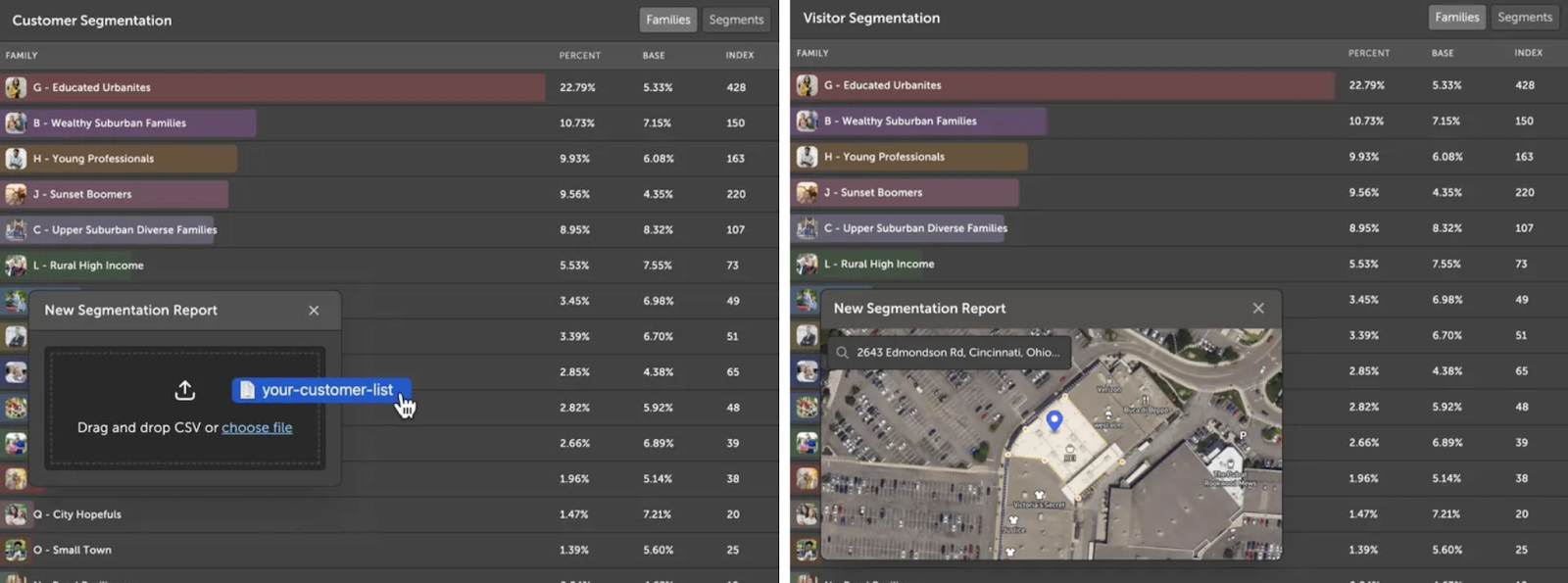The width and height of the screenshot is (1568, 583).
Task: Click Wealthy Suburban Families avatar in Visitor panel
Action: pos(807,121)
